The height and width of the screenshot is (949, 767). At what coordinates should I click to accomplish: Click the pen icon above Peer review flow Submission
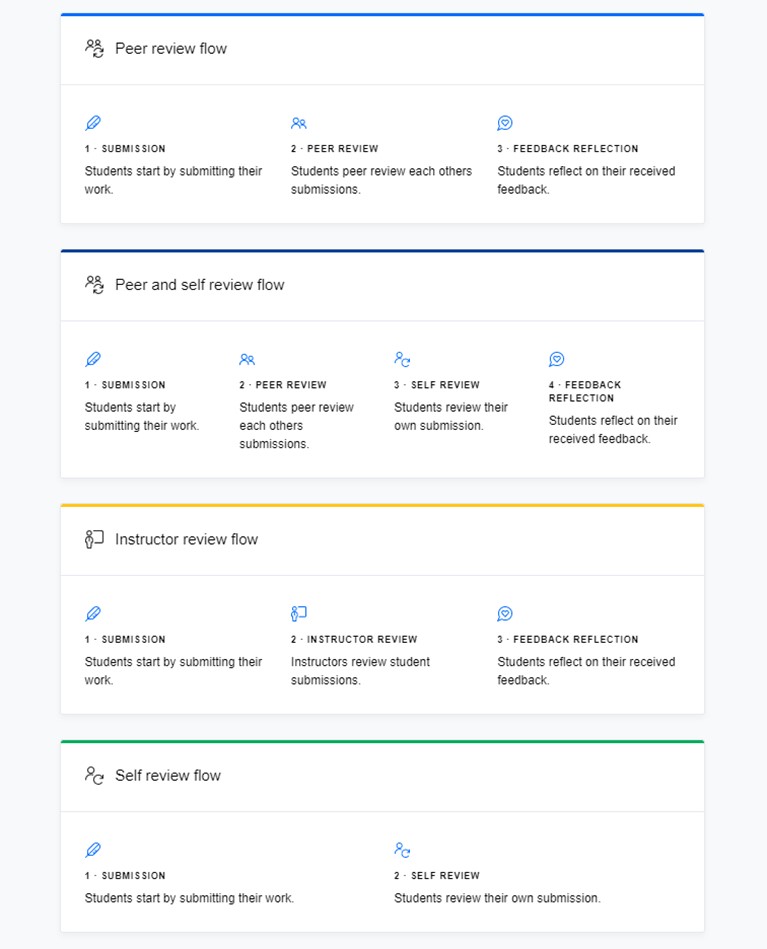point(93,123)
